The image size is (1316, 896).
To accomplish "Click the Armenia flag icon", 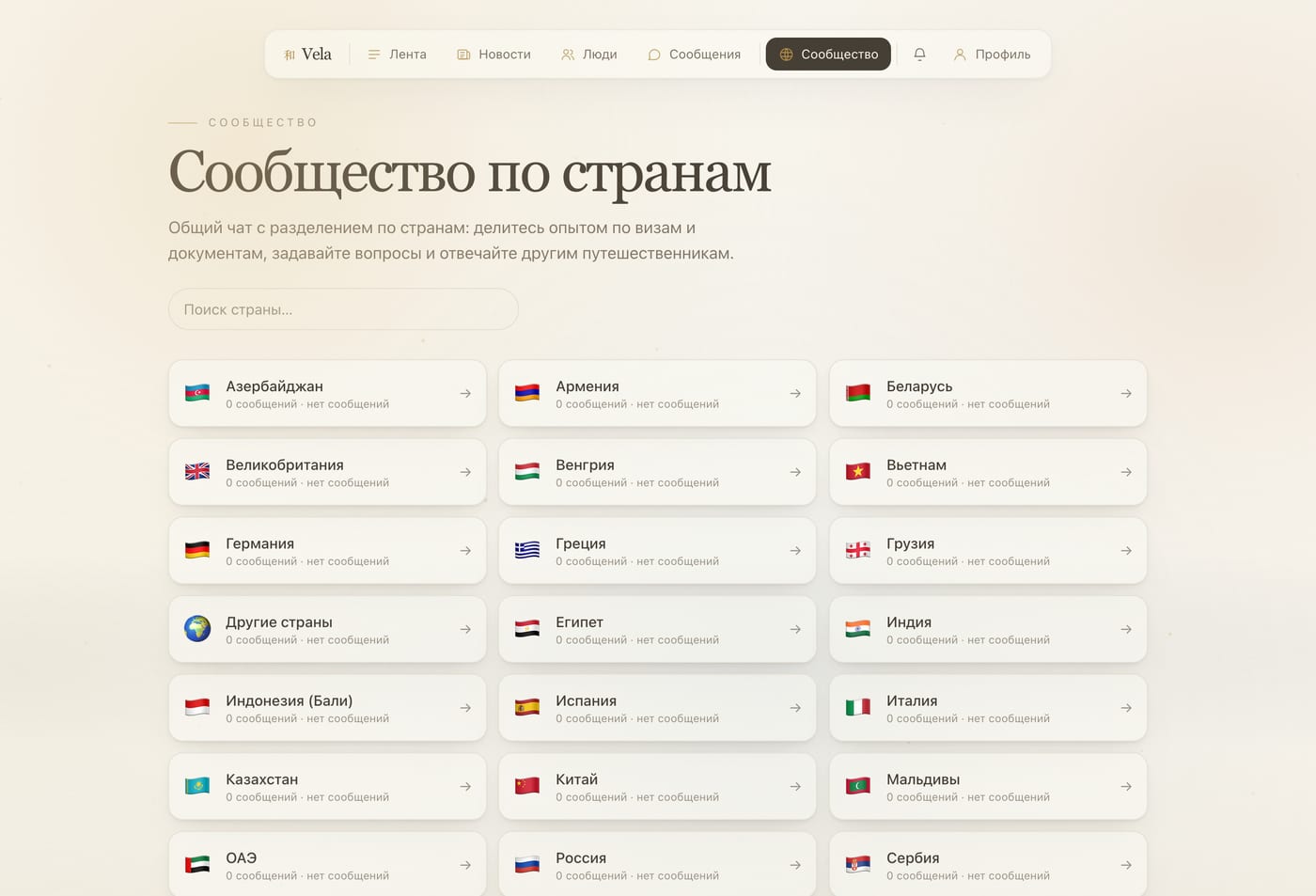I will [x=527, y=393].
